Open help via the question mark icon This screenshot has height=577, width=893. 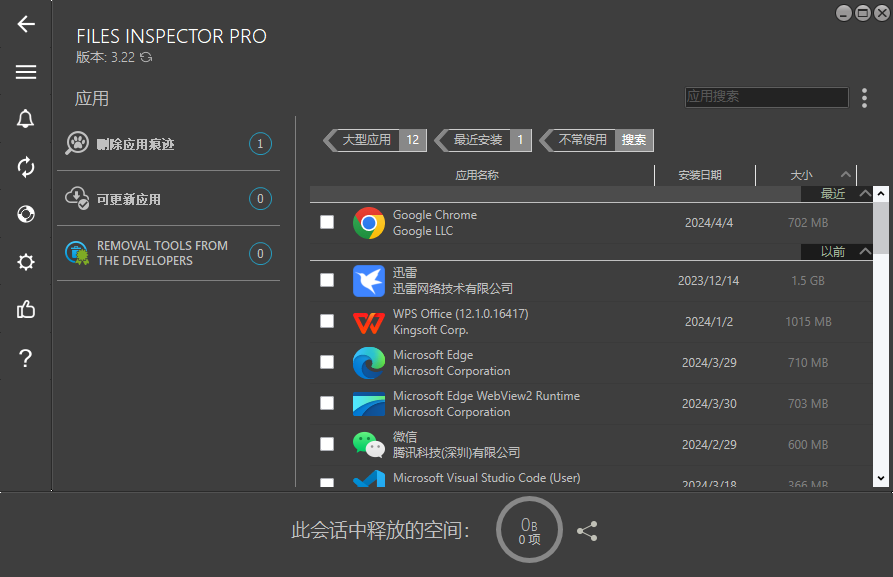tap(26, 358)
